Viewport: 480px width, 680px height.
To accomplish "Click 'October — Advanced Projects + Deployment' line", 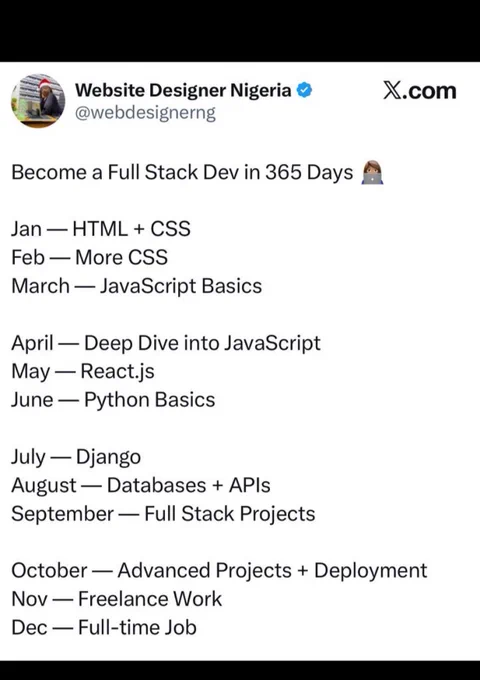I will click(219, 571).
